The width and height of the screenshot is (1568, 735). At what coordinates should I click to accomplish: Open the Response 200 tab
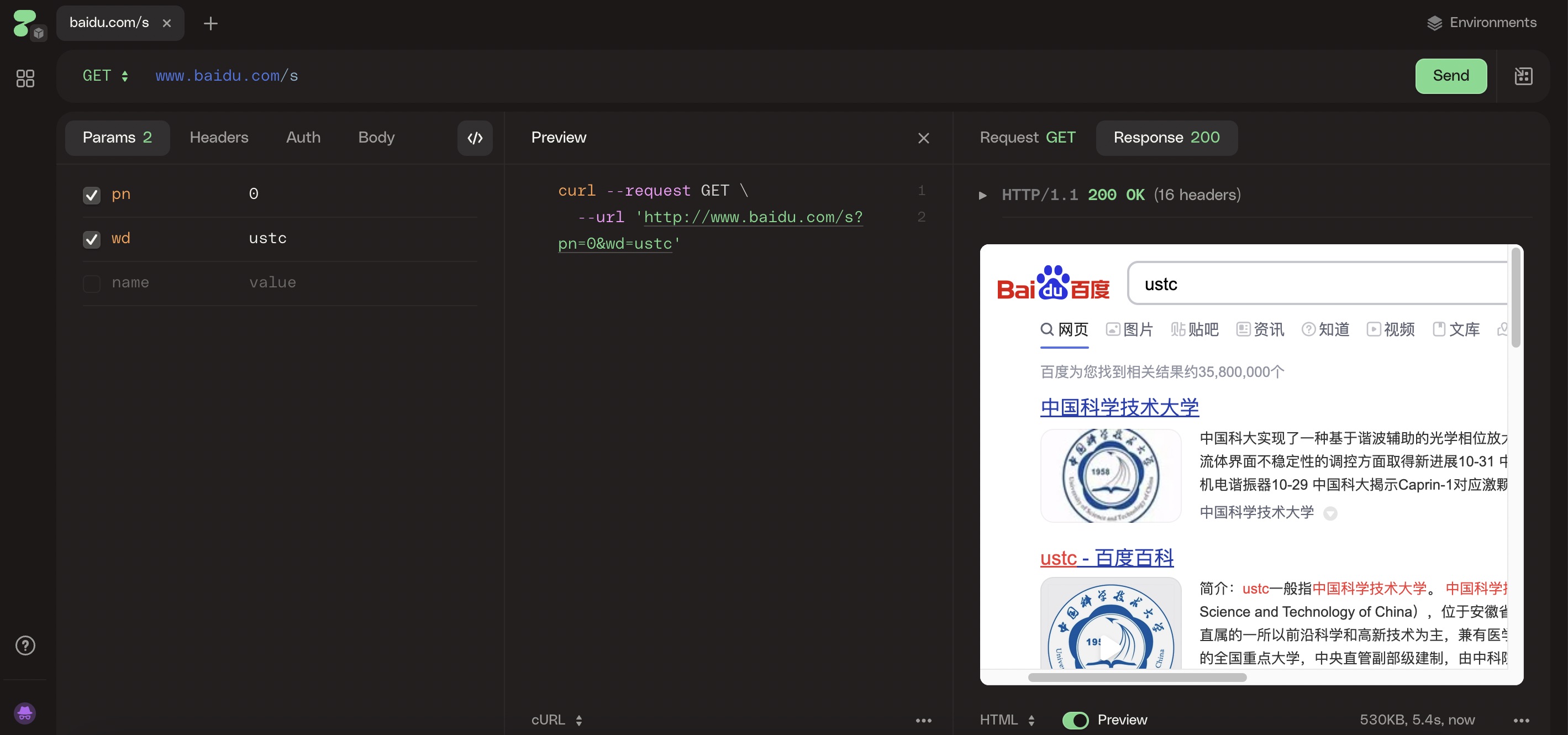(1166, 138)
